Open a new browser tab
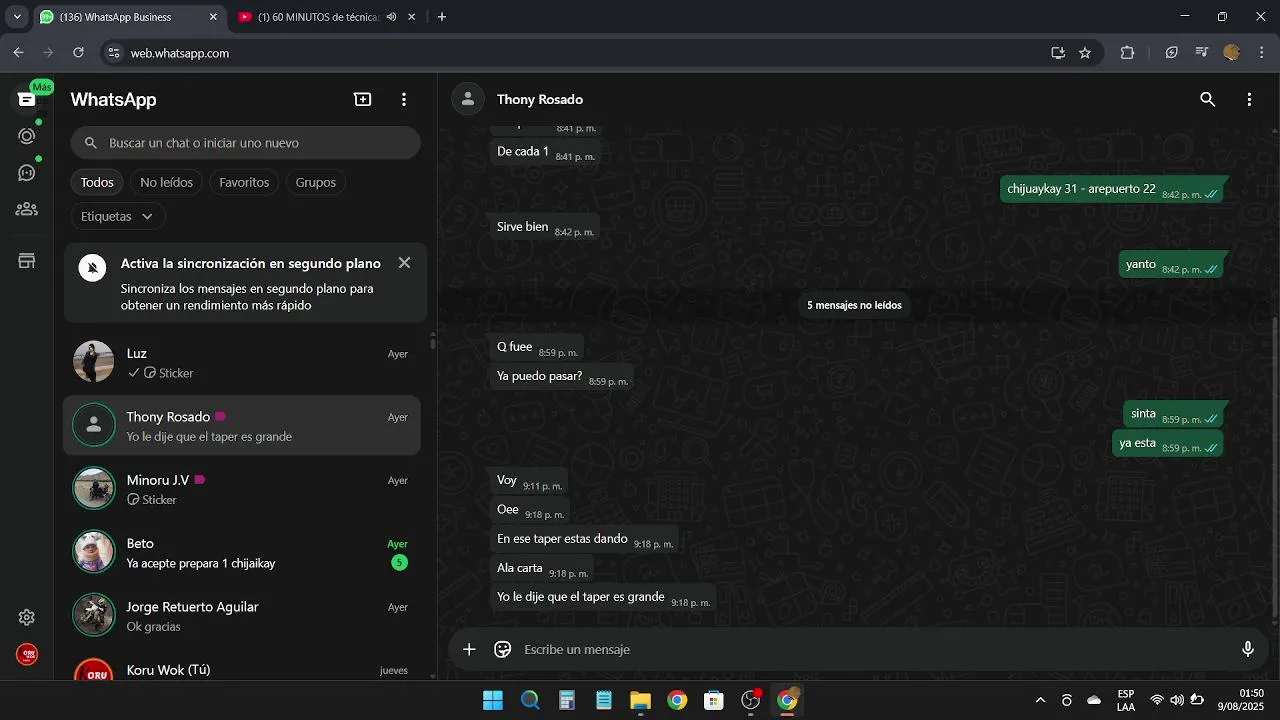Viewport: 1280px width, 720px height. (x=442, y=17)
